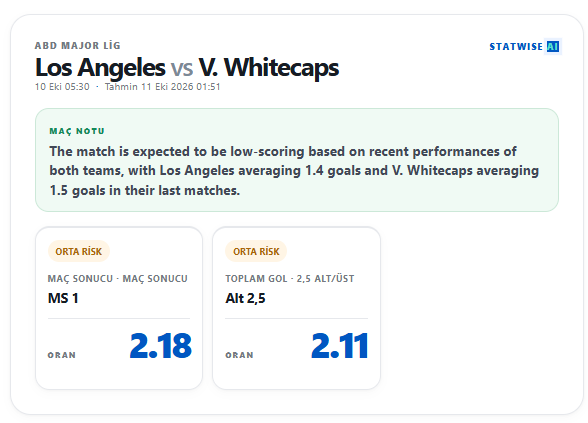
Task: Click the ABD MAJOR LİG league label
Action: pos(78,46)
